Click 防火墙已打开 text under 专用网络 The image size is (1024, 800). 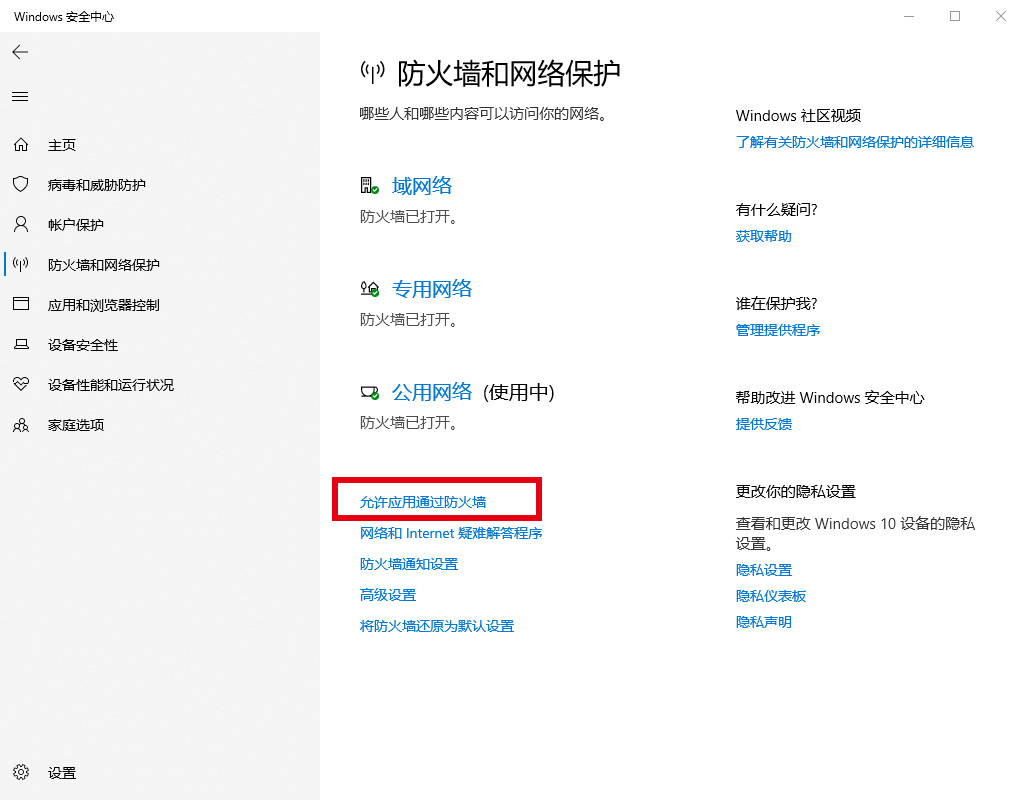pos(409,320)
